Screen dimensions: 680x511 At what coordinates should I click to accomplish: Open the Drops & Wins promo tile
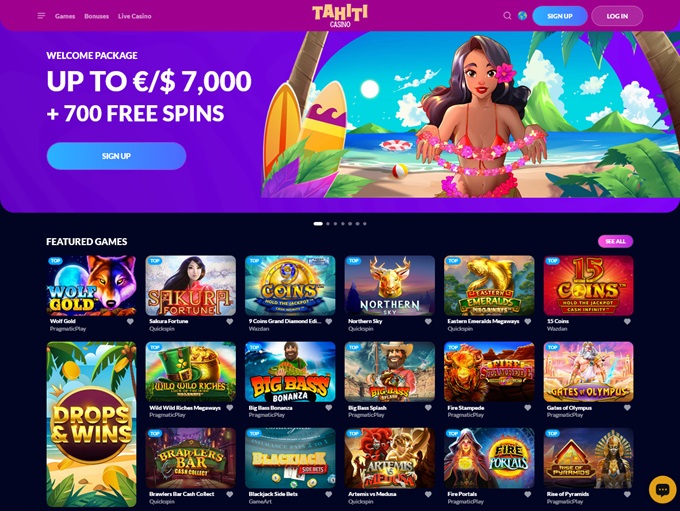[91, 424]
